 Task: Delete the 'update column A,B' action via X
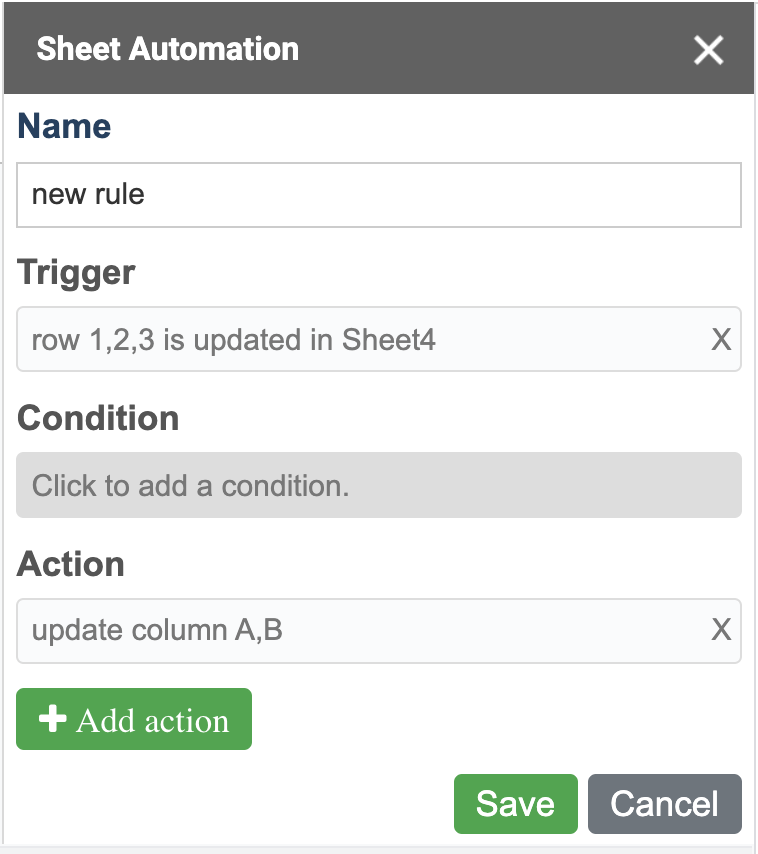coord(721,630)
